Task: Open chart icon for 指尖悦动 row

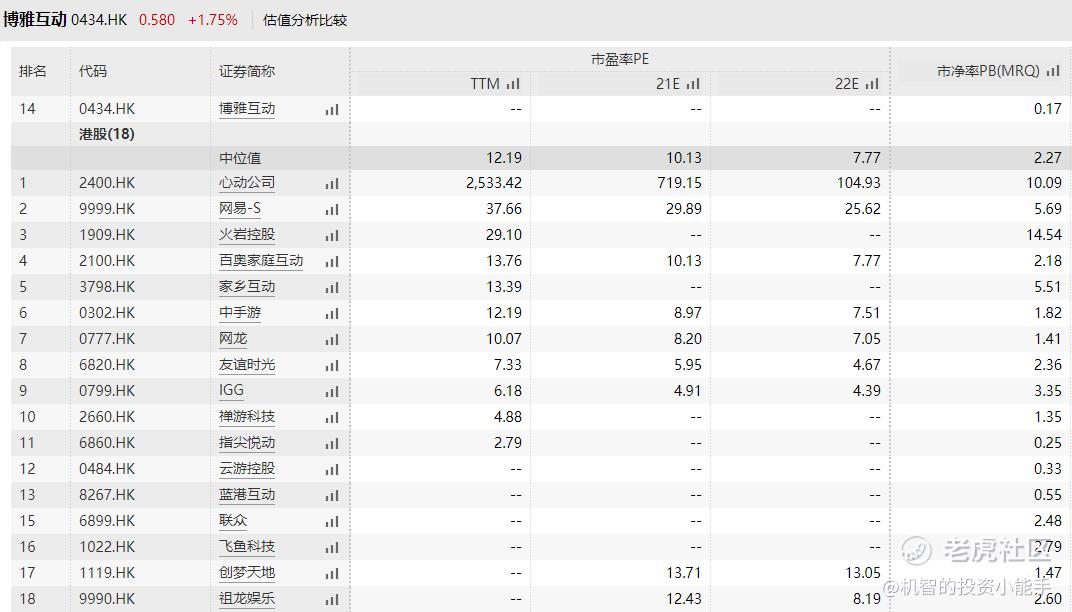Action: point(332,443)
